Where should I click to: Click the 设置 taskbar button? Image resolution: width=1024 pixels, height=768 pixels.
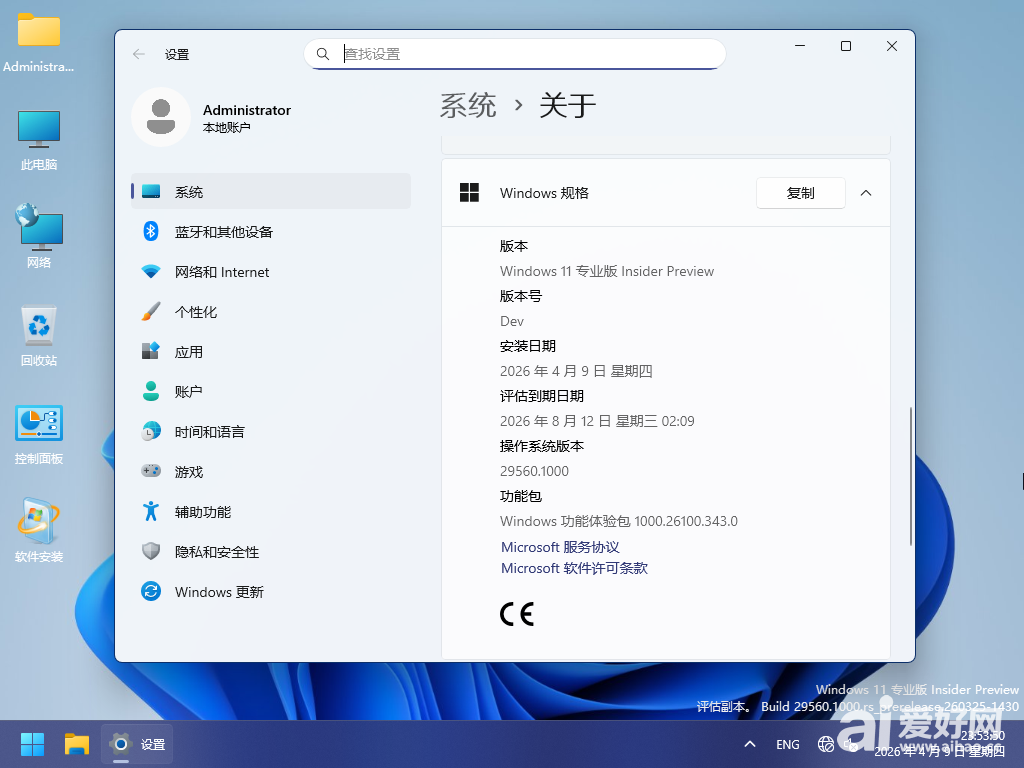click(x=137, y=744)
